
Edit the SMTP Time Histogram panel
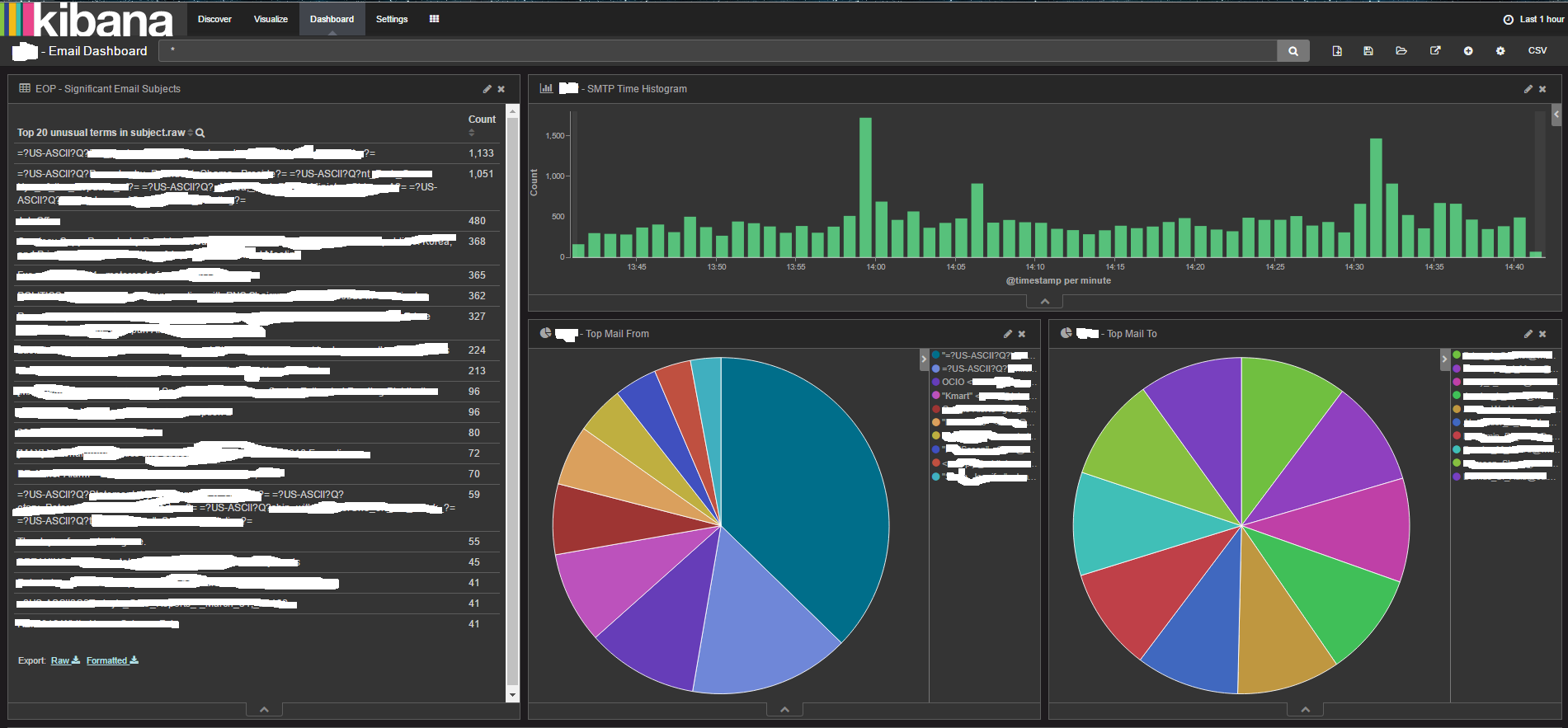tap(1528, 89)
